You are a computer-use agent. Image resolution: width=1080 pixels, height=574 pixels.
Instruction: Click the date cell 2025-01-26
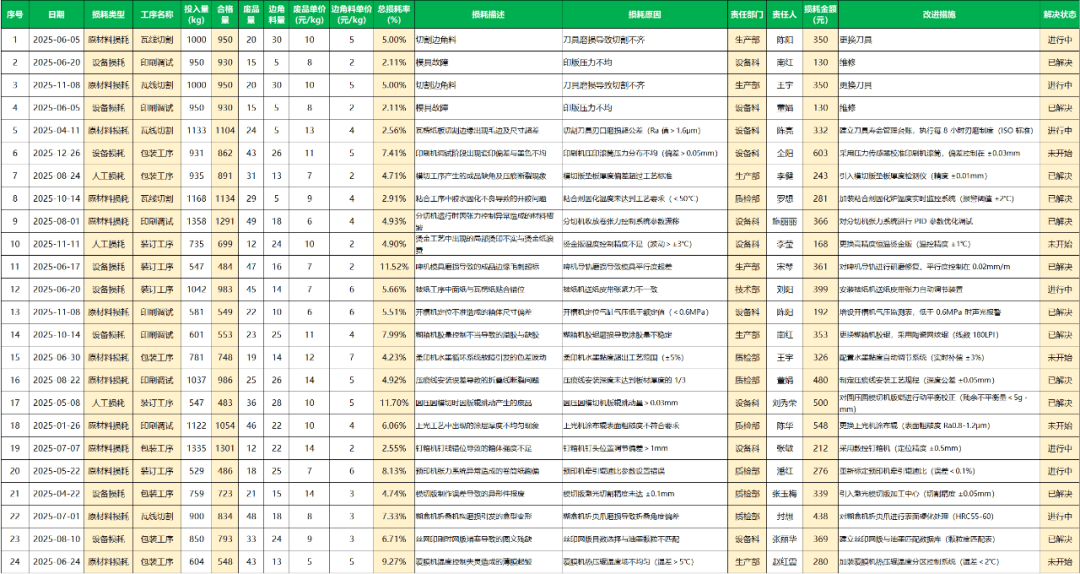coord(56,425)
